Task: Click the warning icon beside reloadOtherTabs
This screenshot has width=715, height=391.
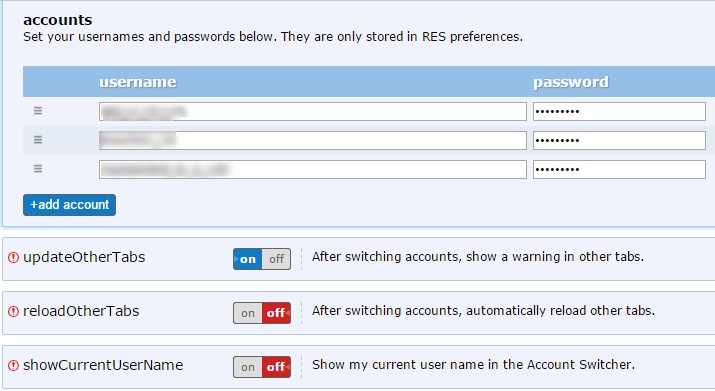Action: click(x=14, y=312)
